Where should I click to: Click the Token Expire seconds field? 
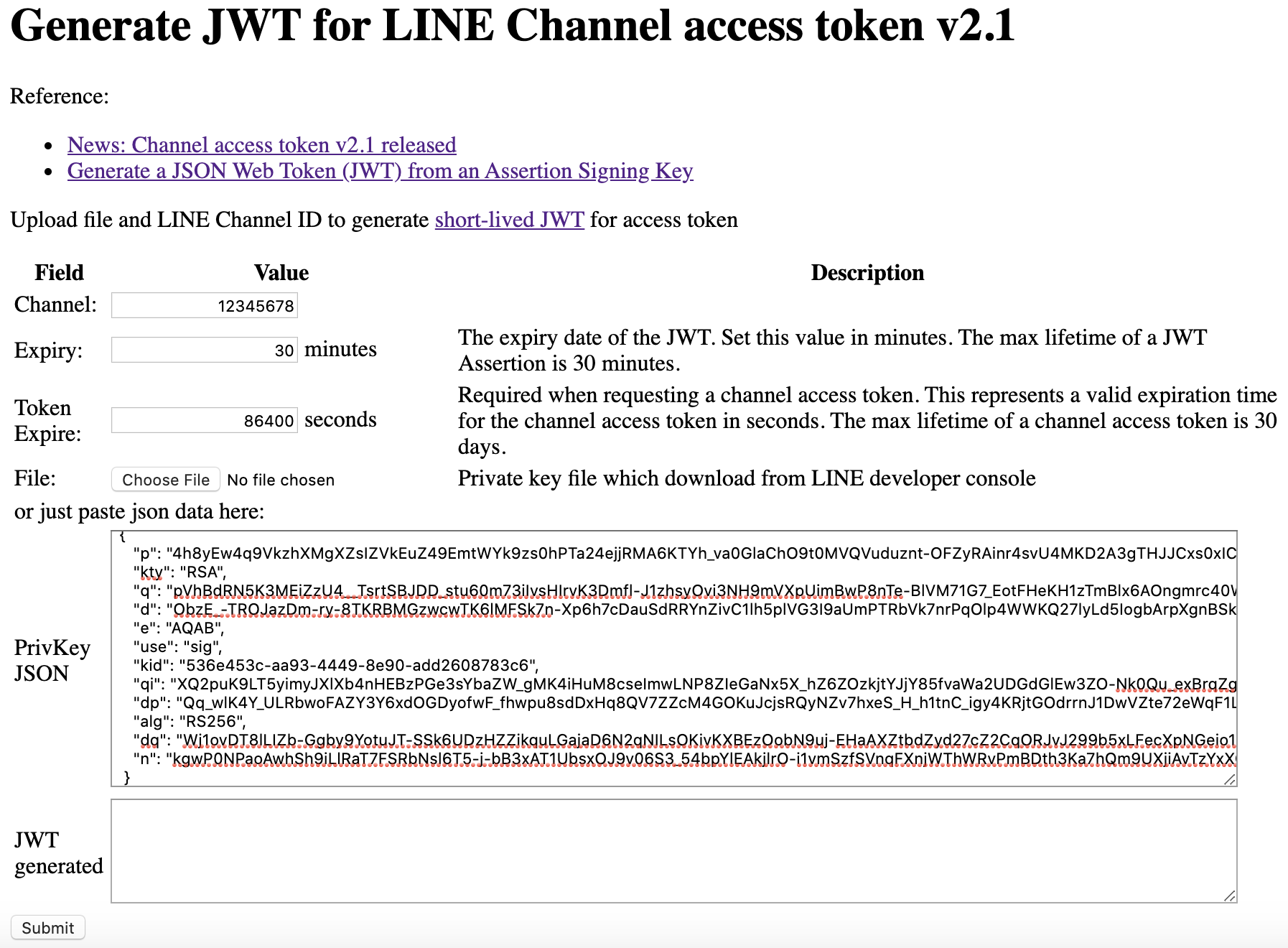tap(203, 419)
